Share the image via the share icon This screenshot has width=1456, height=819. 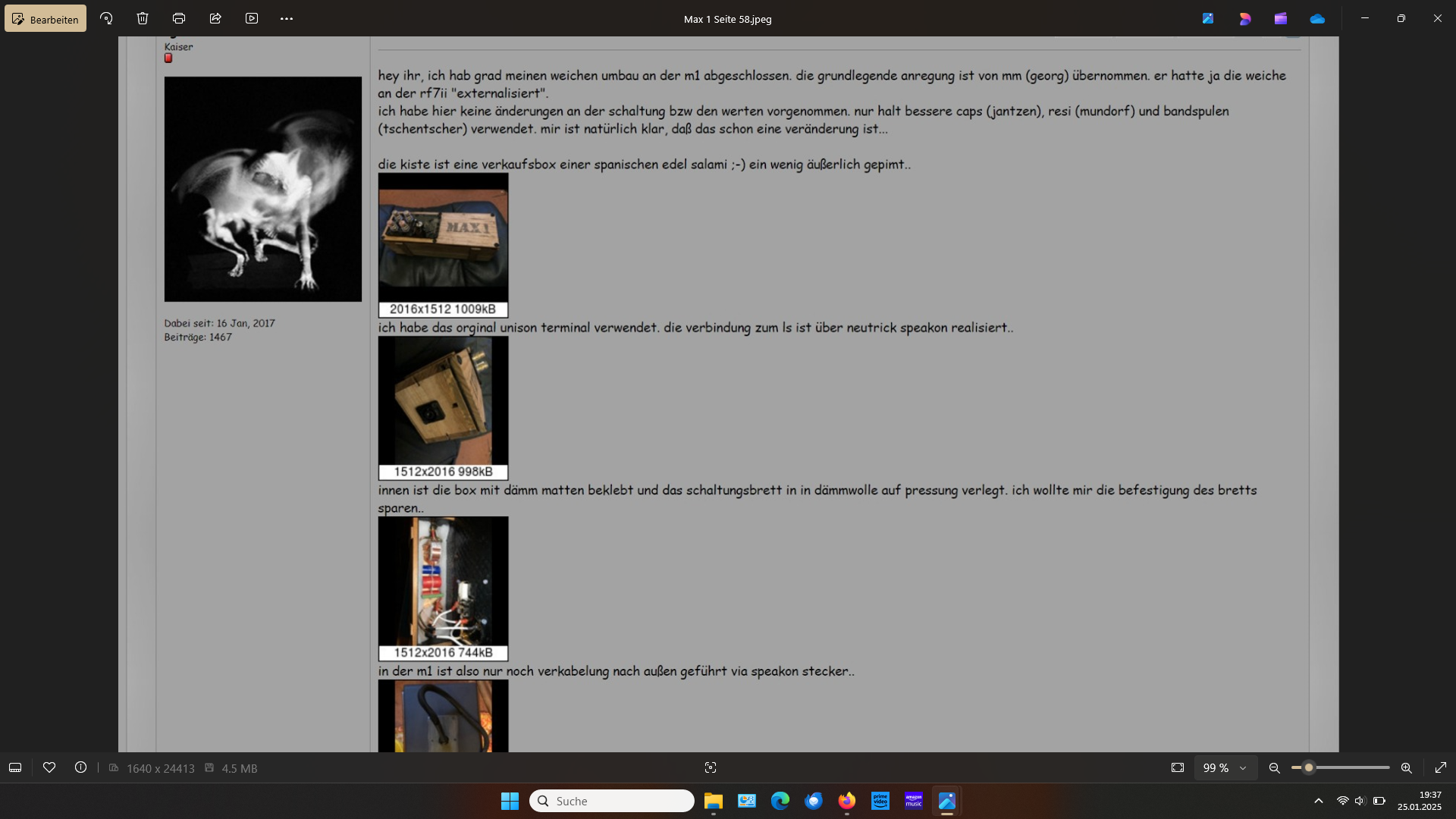click(x=215, y=19)
